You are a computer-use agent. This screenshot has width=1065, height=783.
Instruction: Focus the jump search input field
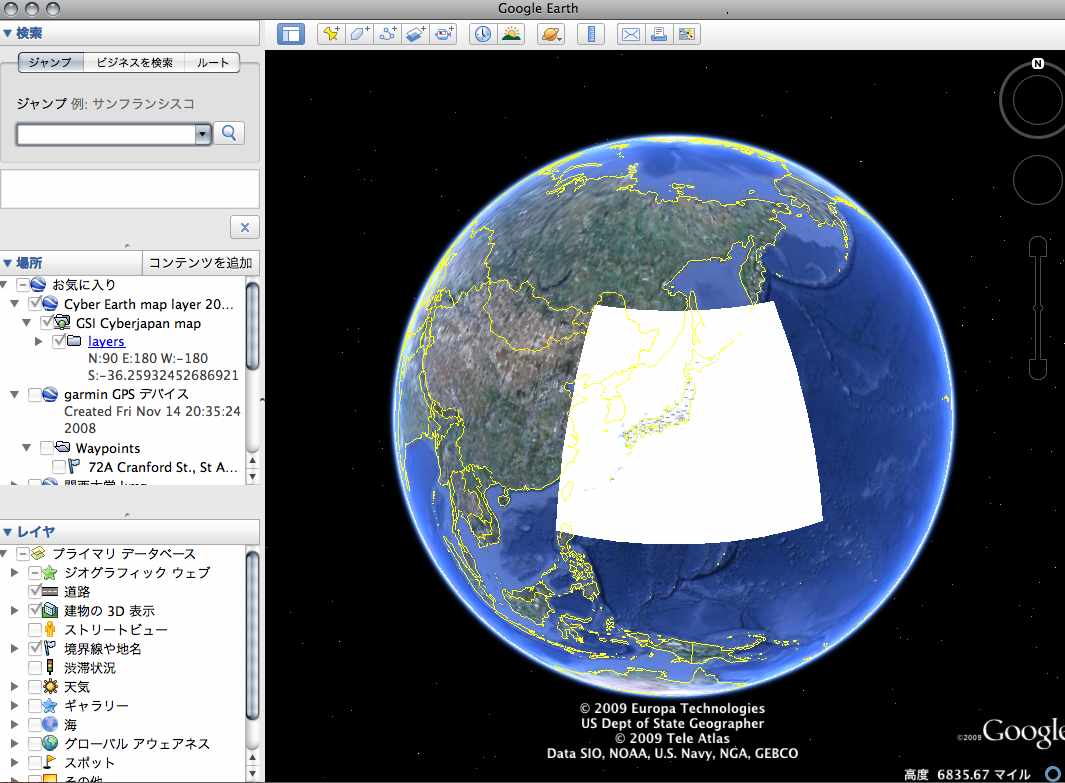[x=106, y=134]
